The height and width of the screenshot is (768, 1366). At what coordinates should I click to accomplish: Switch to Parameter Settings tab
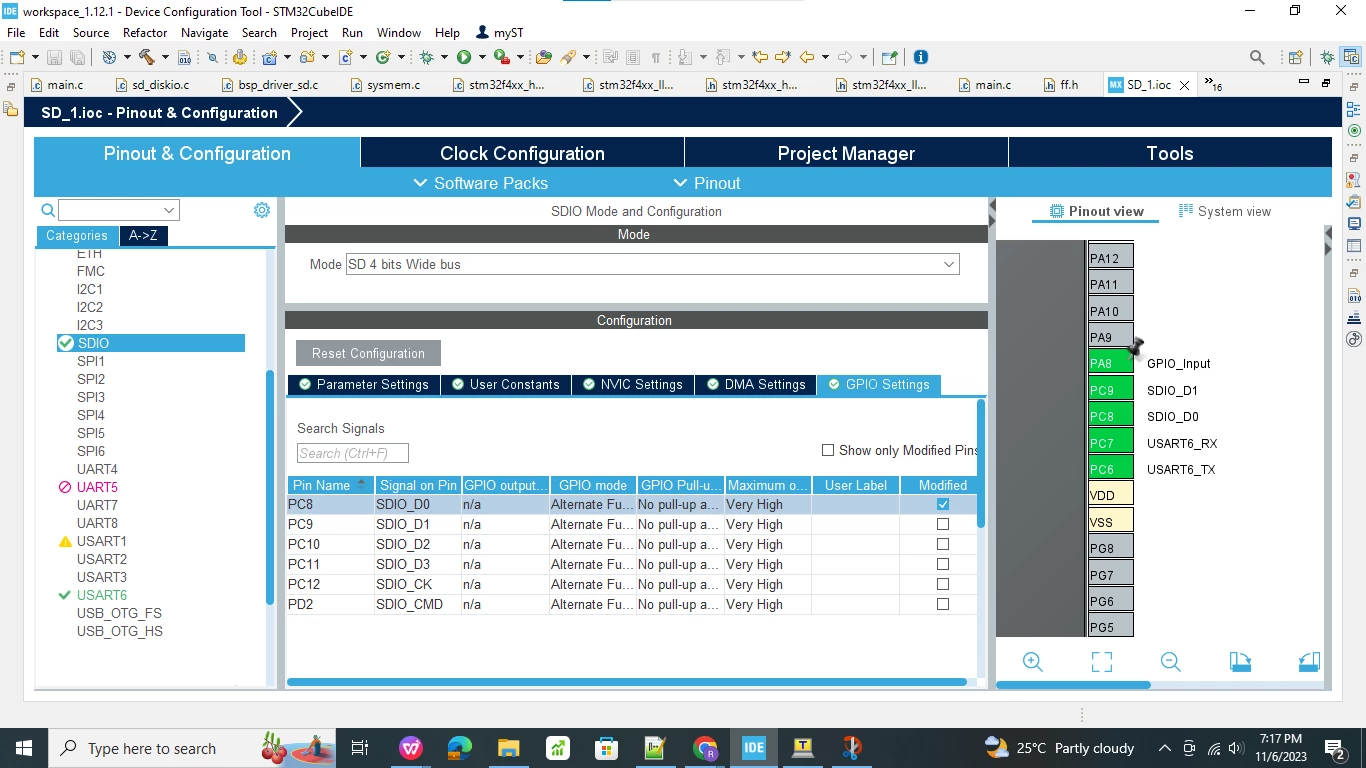pyautogui.click(x=364, y=384)
